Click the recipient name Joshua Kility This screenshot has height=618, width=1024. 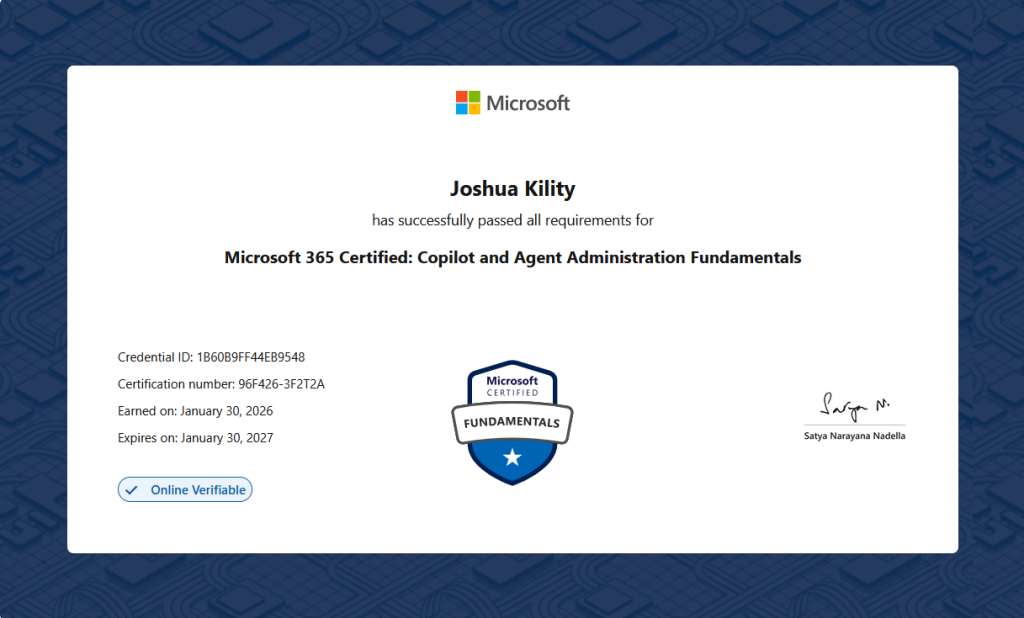[512, 187]
